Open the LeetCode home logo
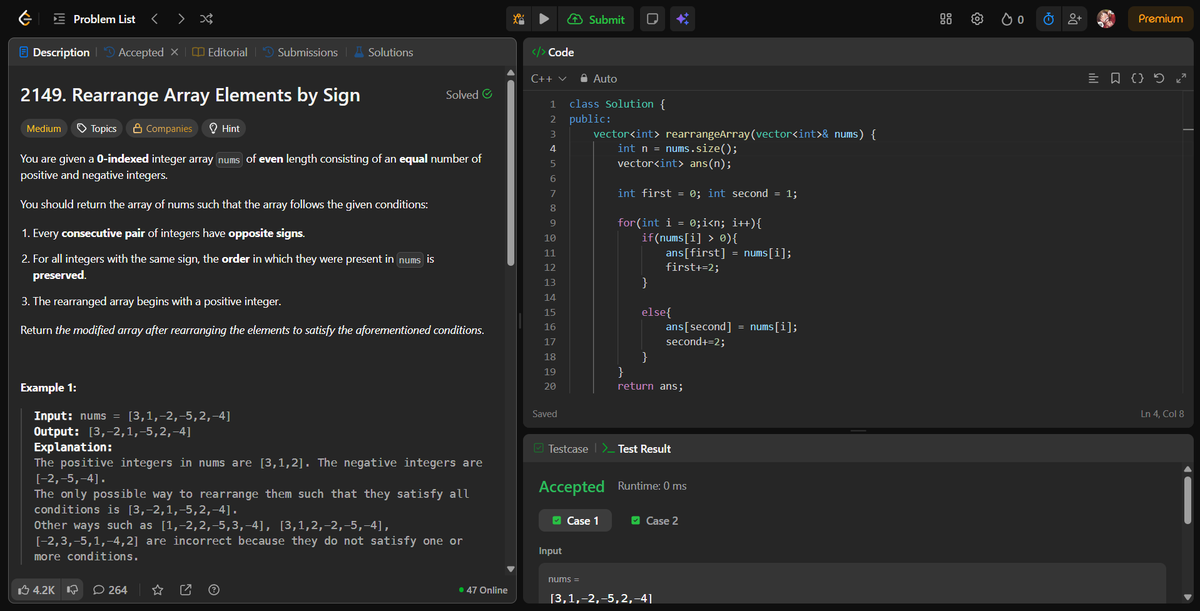The height and width of the screenshot is (611, 1200). tap(27, 19)
